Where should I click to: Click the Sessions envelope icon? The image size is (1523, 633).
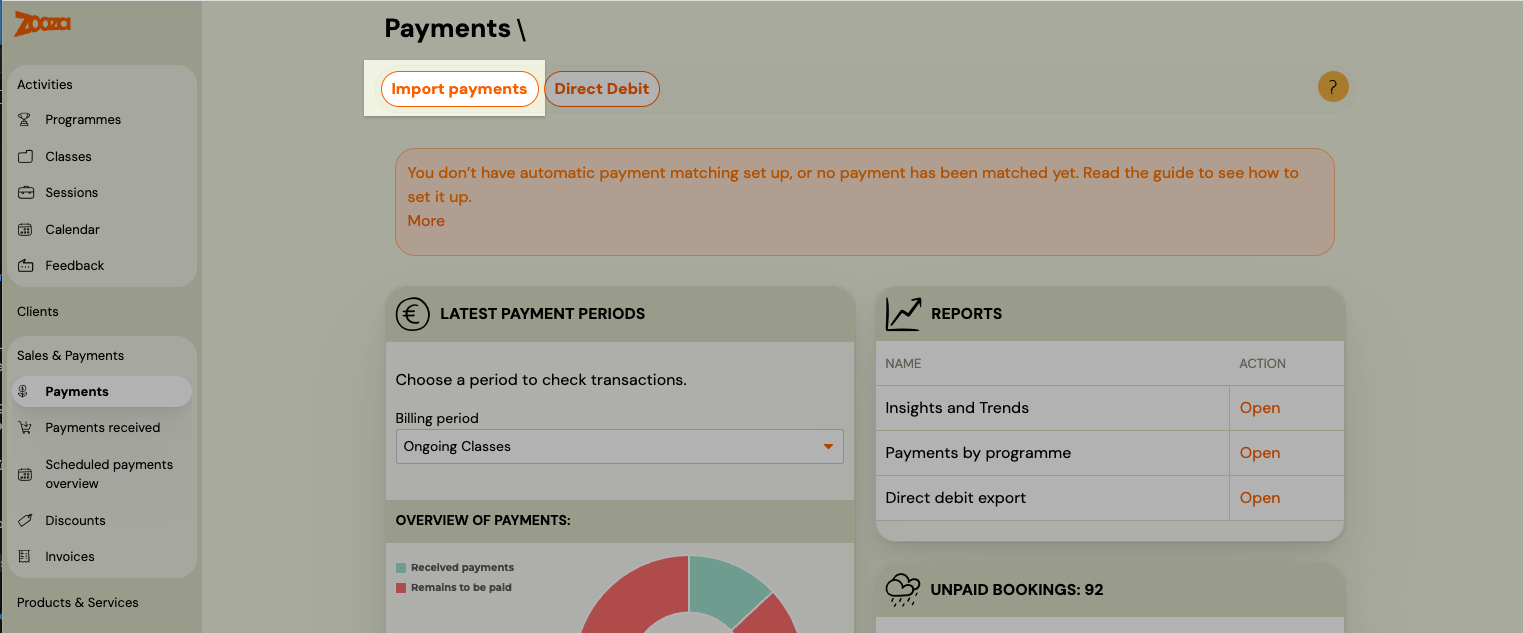click(x=24, y=192)
